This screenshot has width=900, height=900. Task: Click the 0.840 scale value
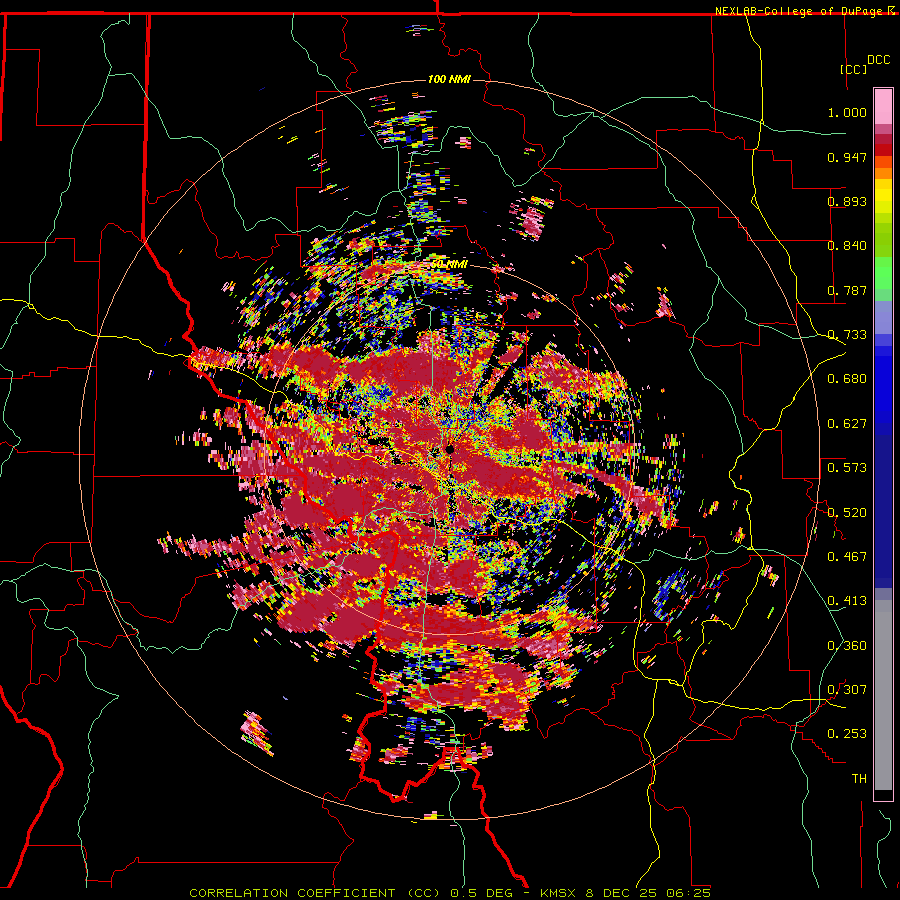pyautogui.click(x=847, y=246)
